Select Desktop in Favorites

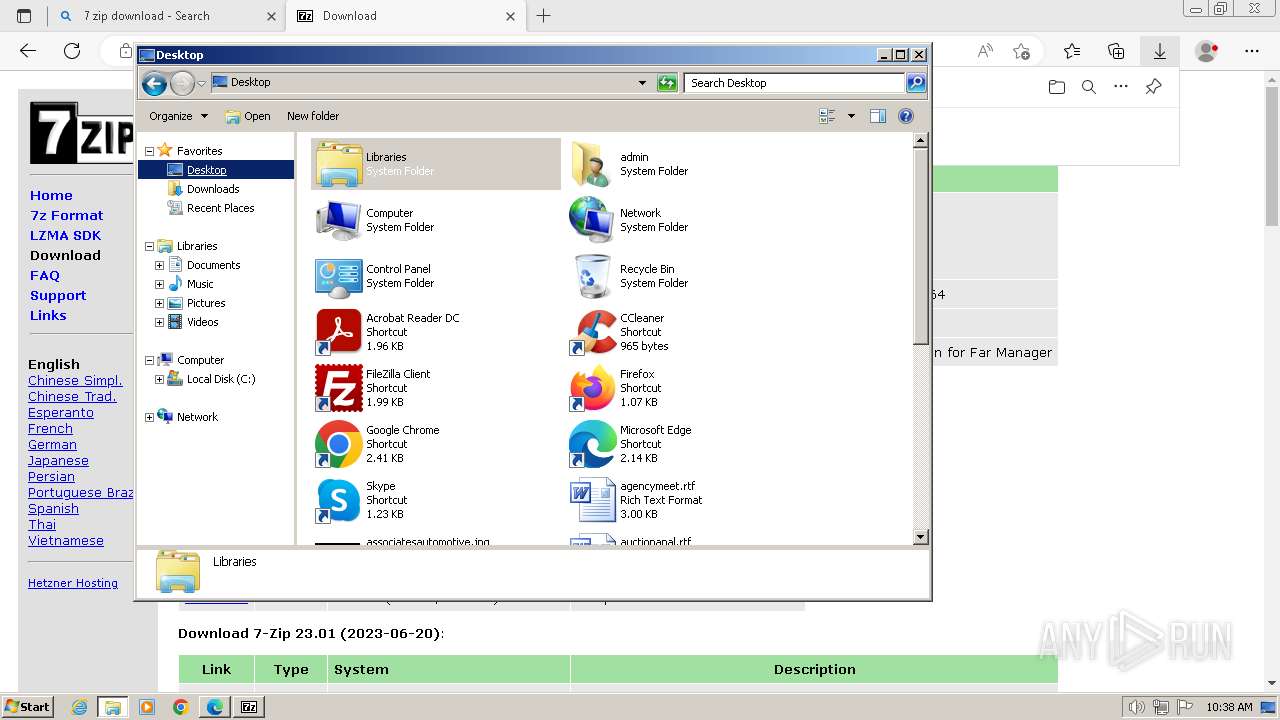206,170
